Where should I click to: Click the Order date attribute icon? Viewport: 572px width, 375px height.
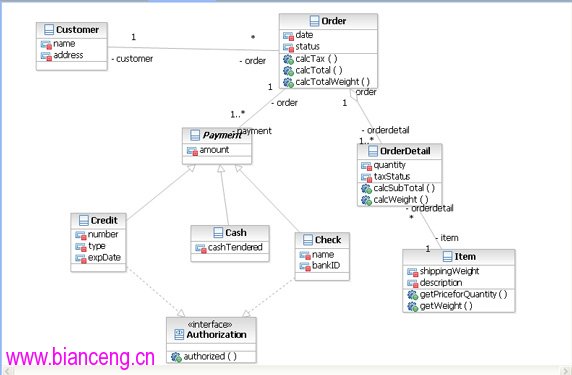point(288,36)
